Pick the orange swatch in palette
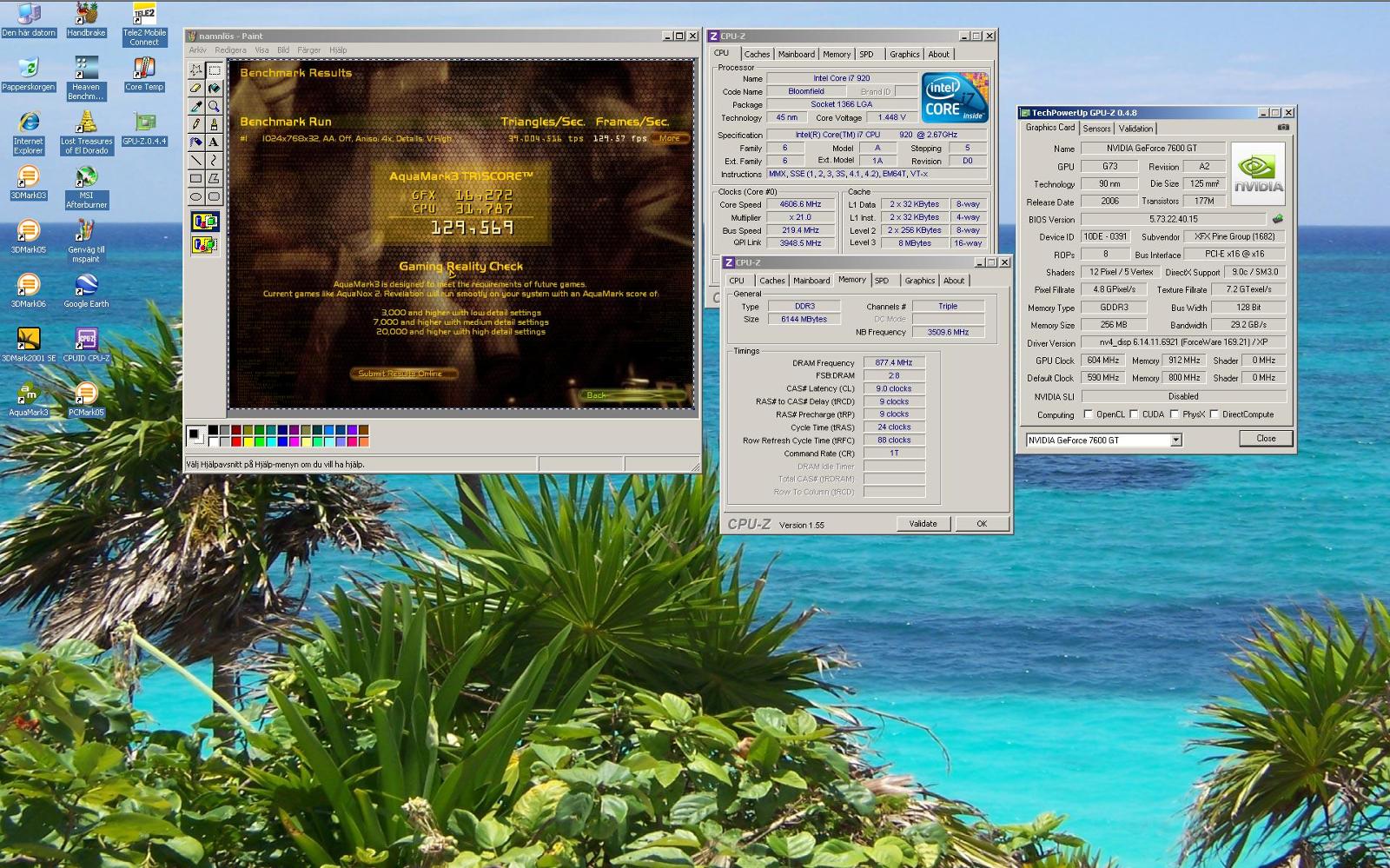1390x868 pixels. coord(363,441)
